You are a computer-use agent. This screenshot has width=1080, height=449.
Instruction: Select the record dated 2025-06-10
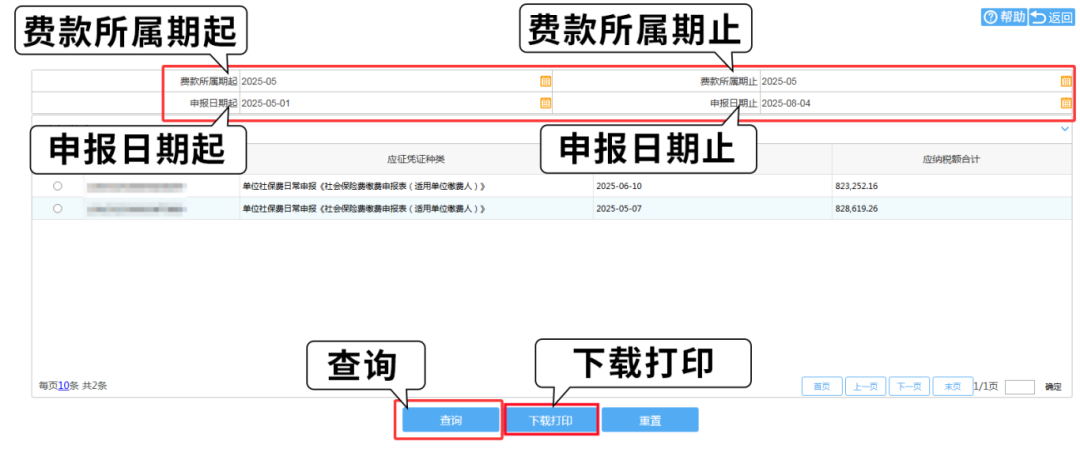pyautogui.click(x=57, y=186)
